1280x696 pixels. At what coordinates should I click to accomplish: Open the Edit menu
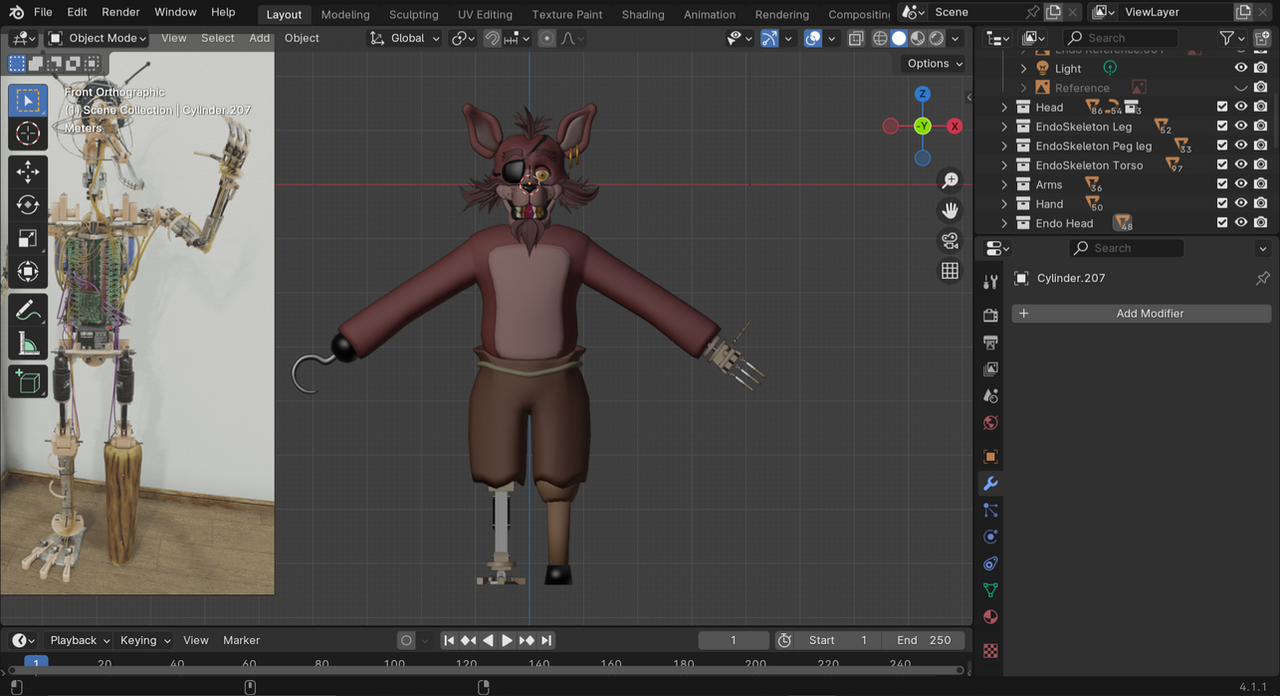pos(77,12)
